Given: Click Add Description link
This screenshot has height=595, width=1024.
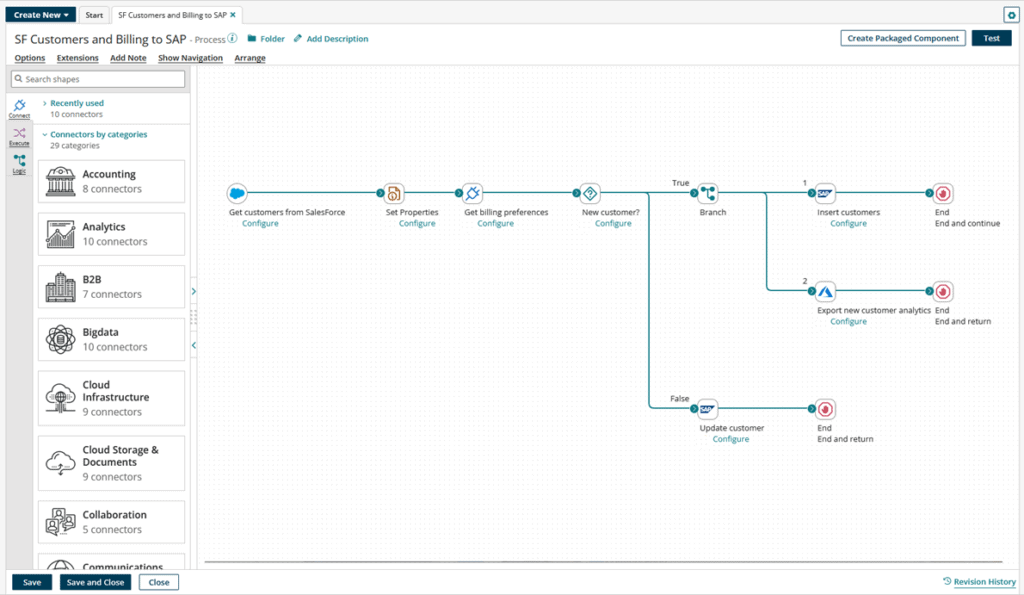Looking at the screenshot, I should click(x=331, y=39).
